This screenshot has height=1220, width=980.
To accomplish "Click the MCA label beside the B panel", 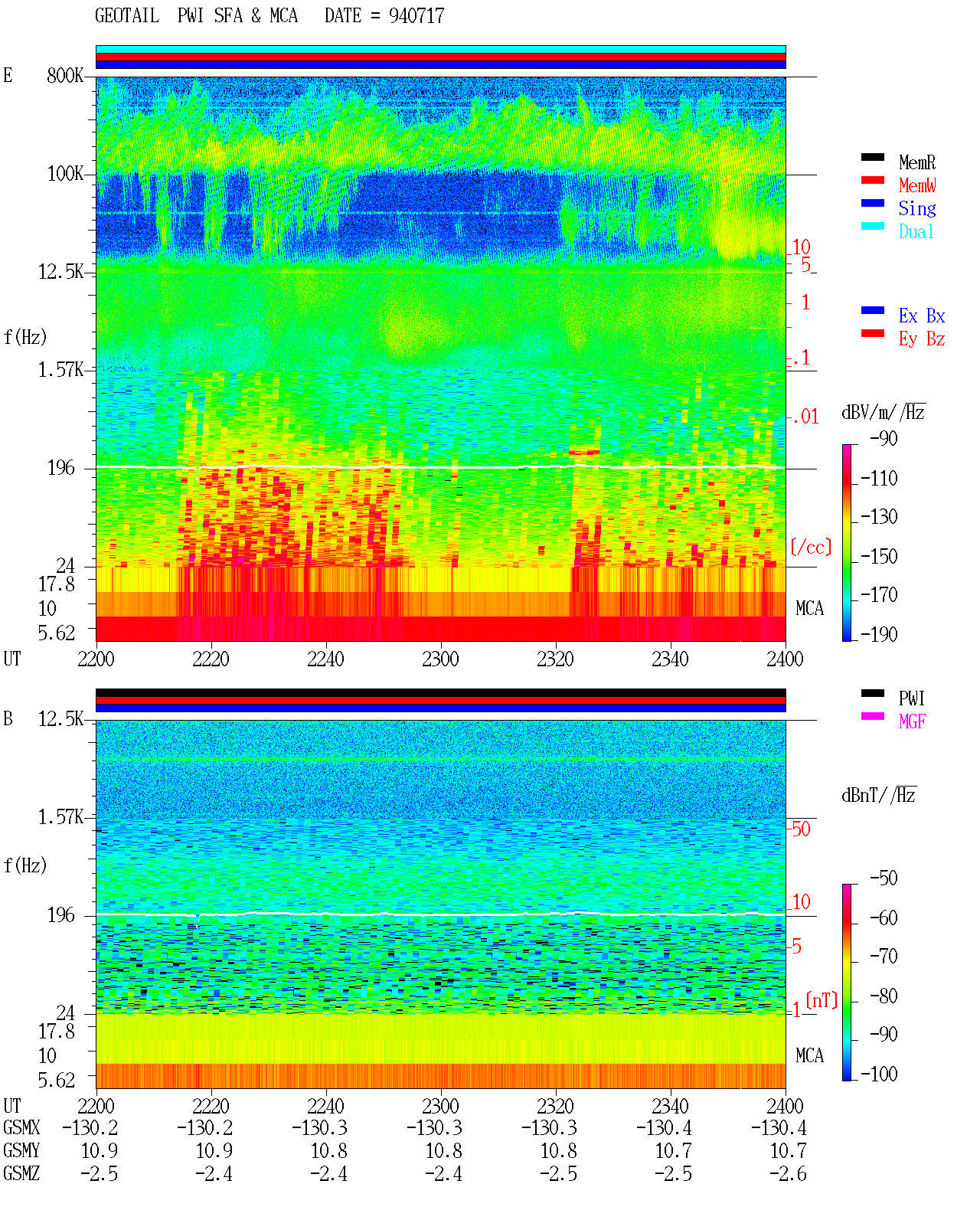I will click(809, 1056).
